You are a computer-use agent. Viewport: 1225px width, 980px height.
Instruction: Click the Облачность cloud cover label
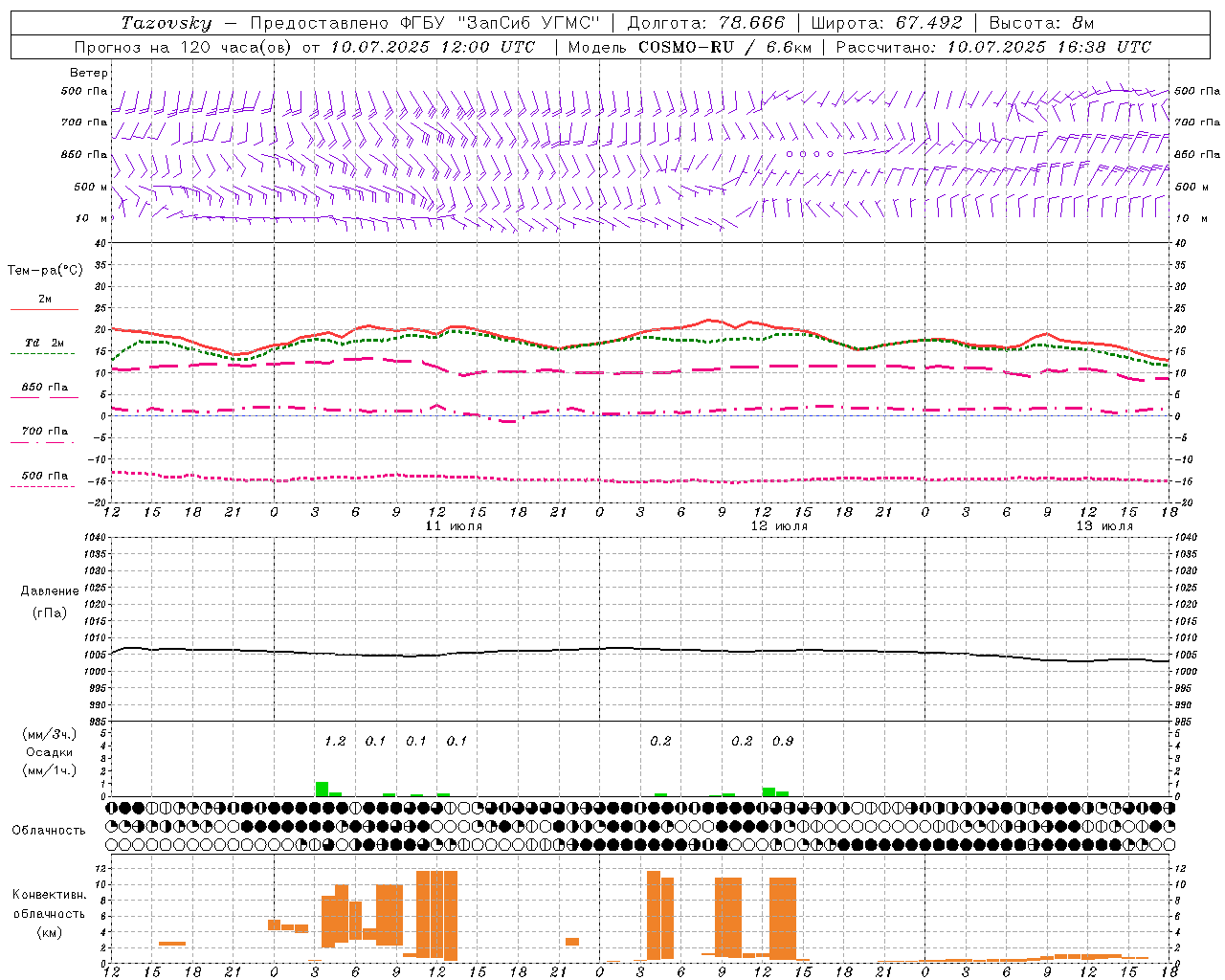point(49,831)
